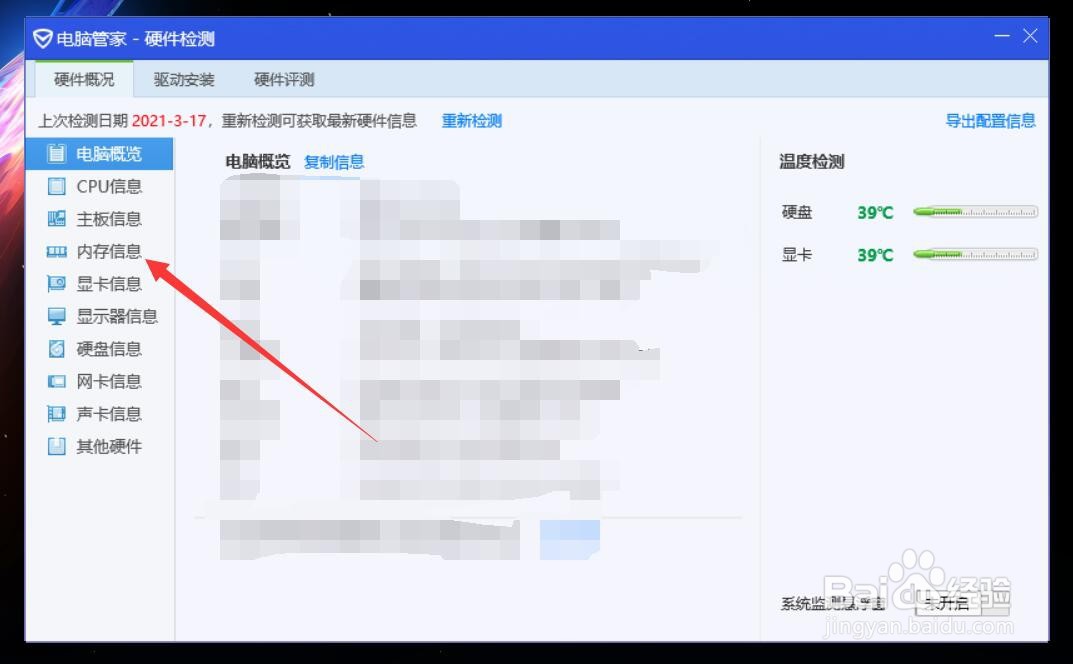This screenshot has width=1073, height=664.
Task: Show 显卡信息 details
Action: coord(99,283)
